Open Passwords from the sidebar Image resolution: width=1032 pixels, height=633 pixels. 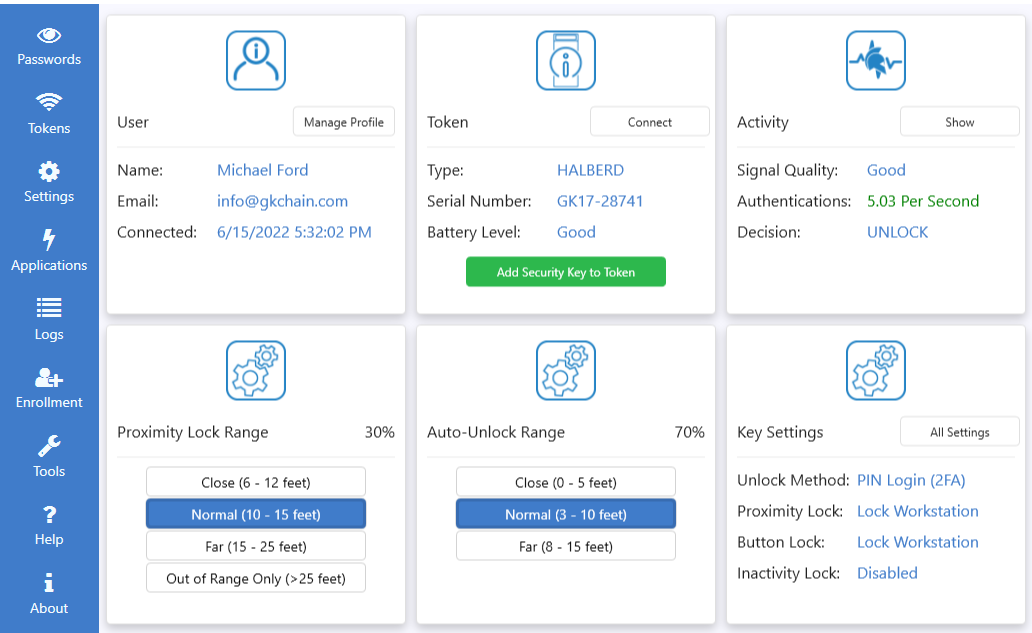[x=49, y=47]
